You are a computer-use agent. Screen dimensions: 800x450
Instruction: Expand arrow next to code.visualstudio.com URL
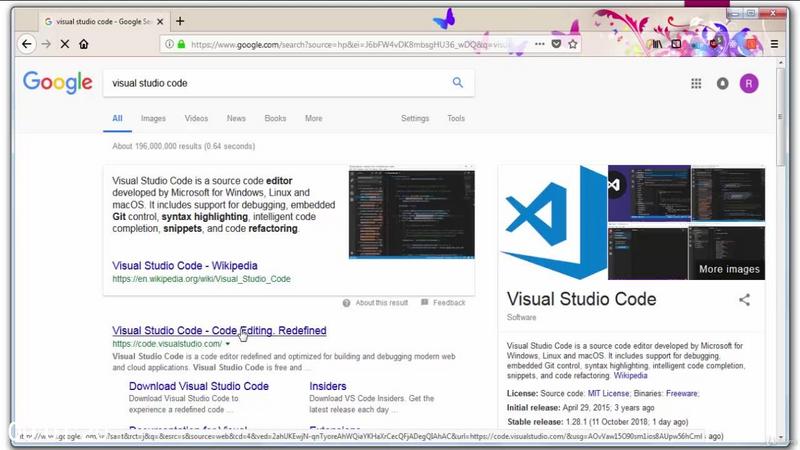point(228,344)
